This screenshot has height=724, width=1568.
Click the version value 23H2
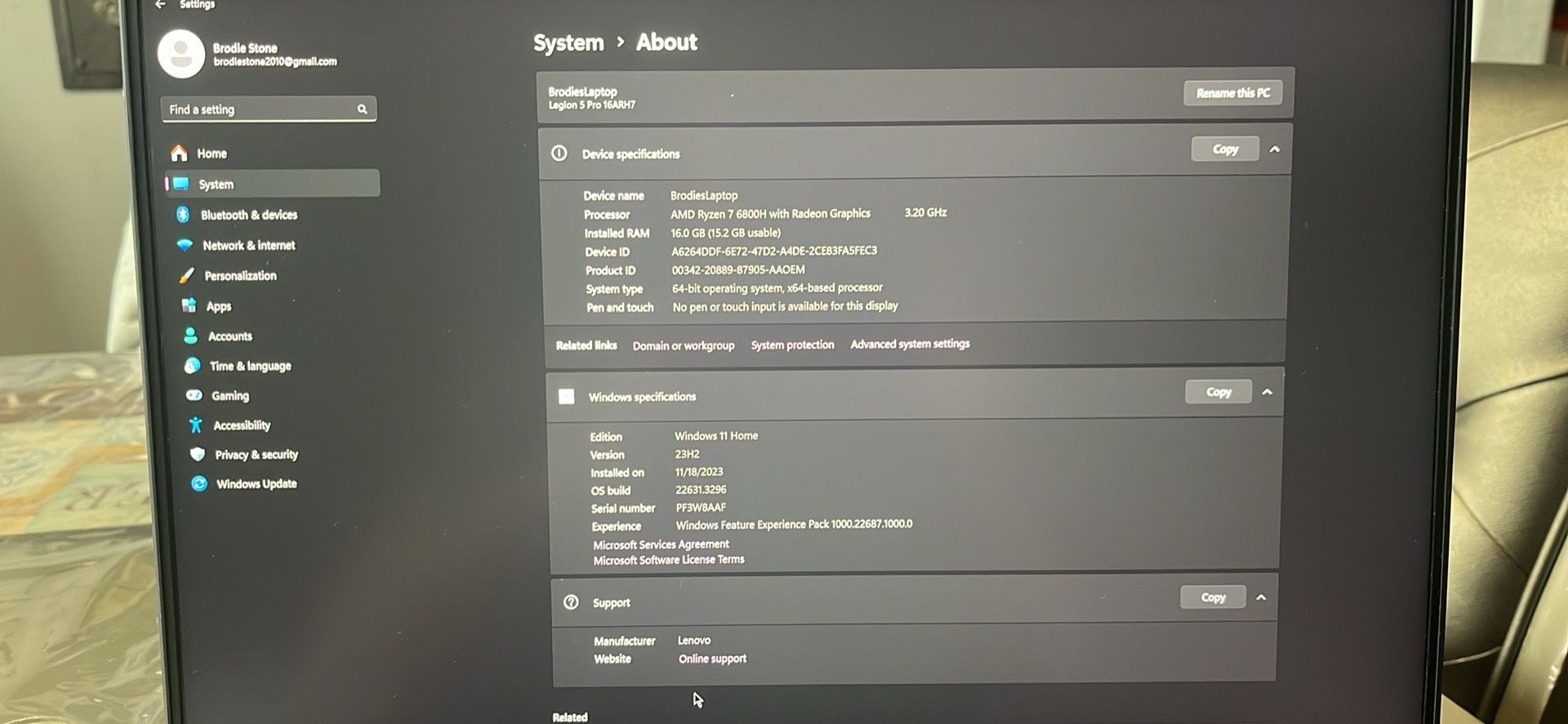pos(687,454)
